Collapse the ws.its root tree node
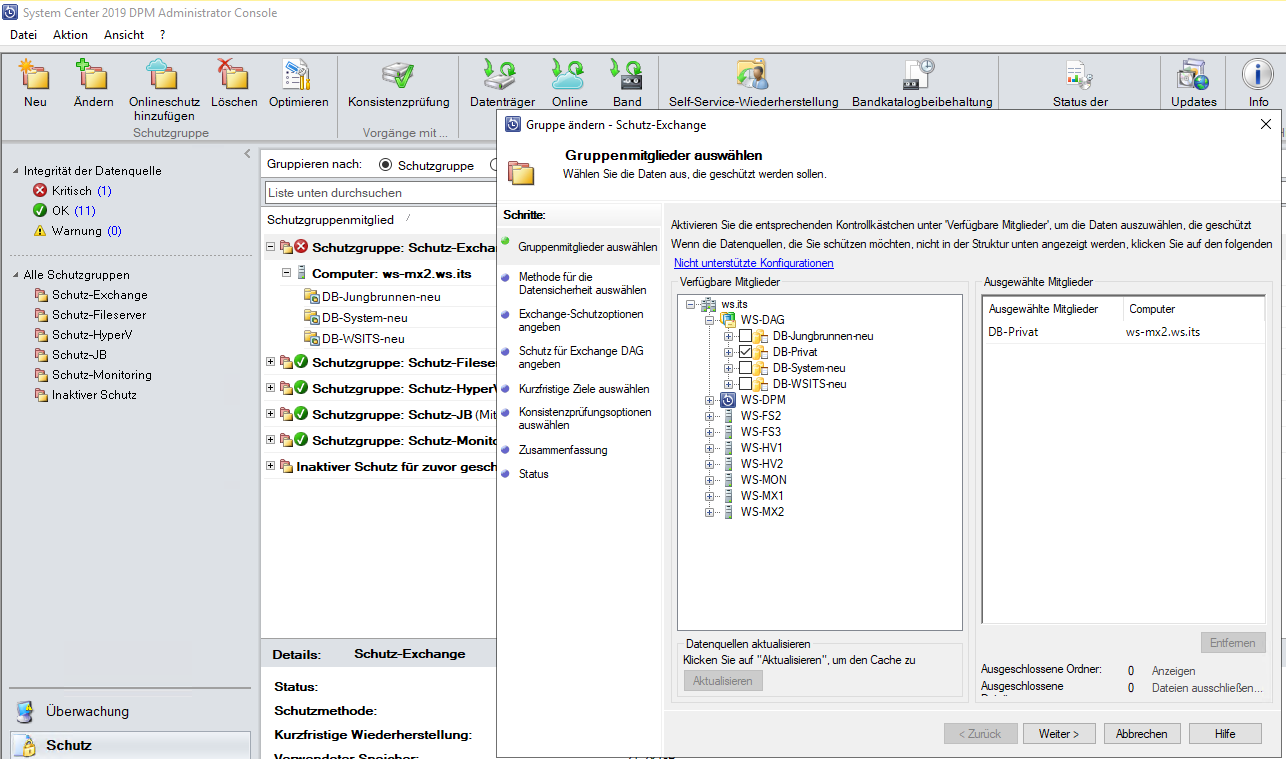Viewport: 1286px width, 759px height. pos(691,304)
